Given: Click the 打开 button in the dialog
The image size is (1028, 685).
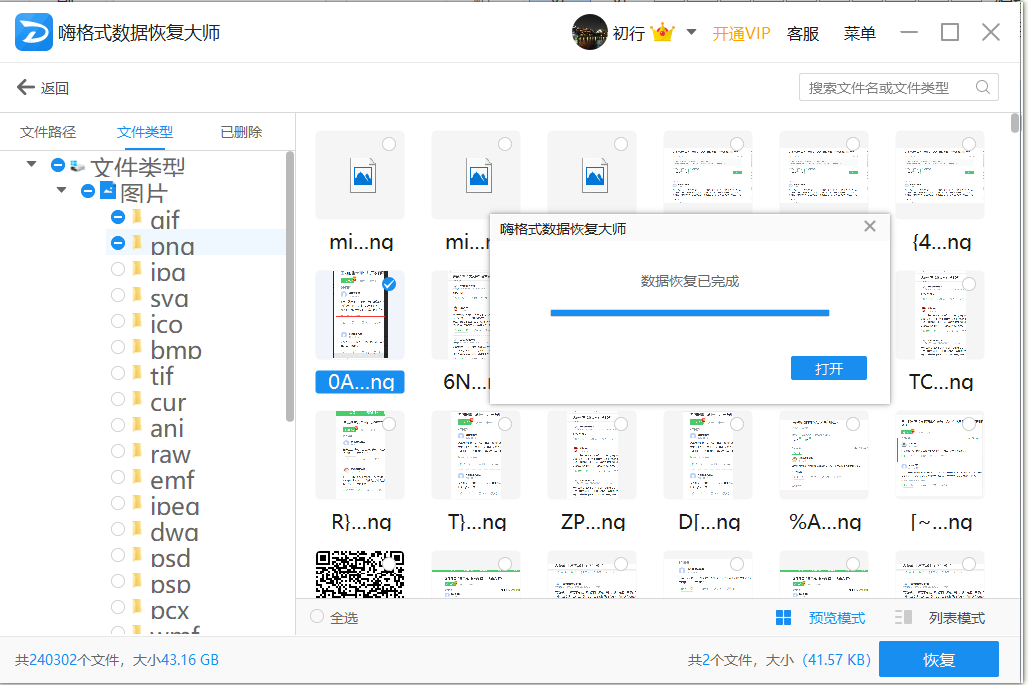Looking at the screenshot, I should click(829, 368).
